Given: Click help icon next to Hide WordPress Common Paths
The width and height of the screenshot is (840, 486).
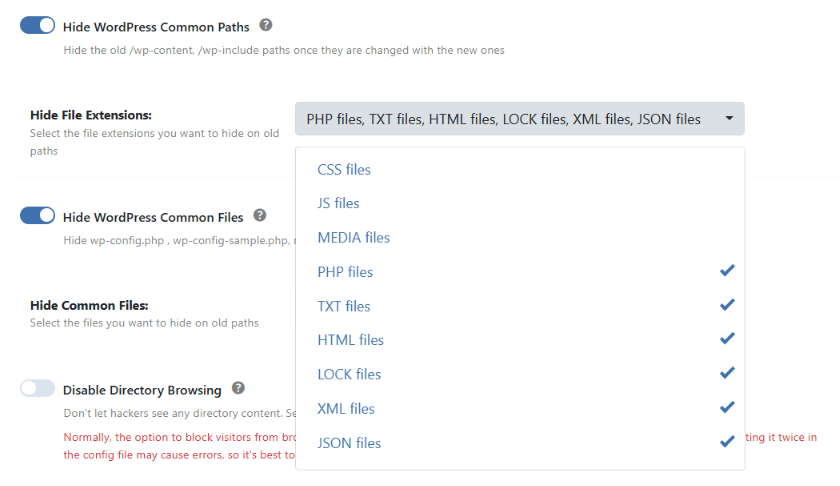Looking at the screenshot, I should click(x=265, y=25).
